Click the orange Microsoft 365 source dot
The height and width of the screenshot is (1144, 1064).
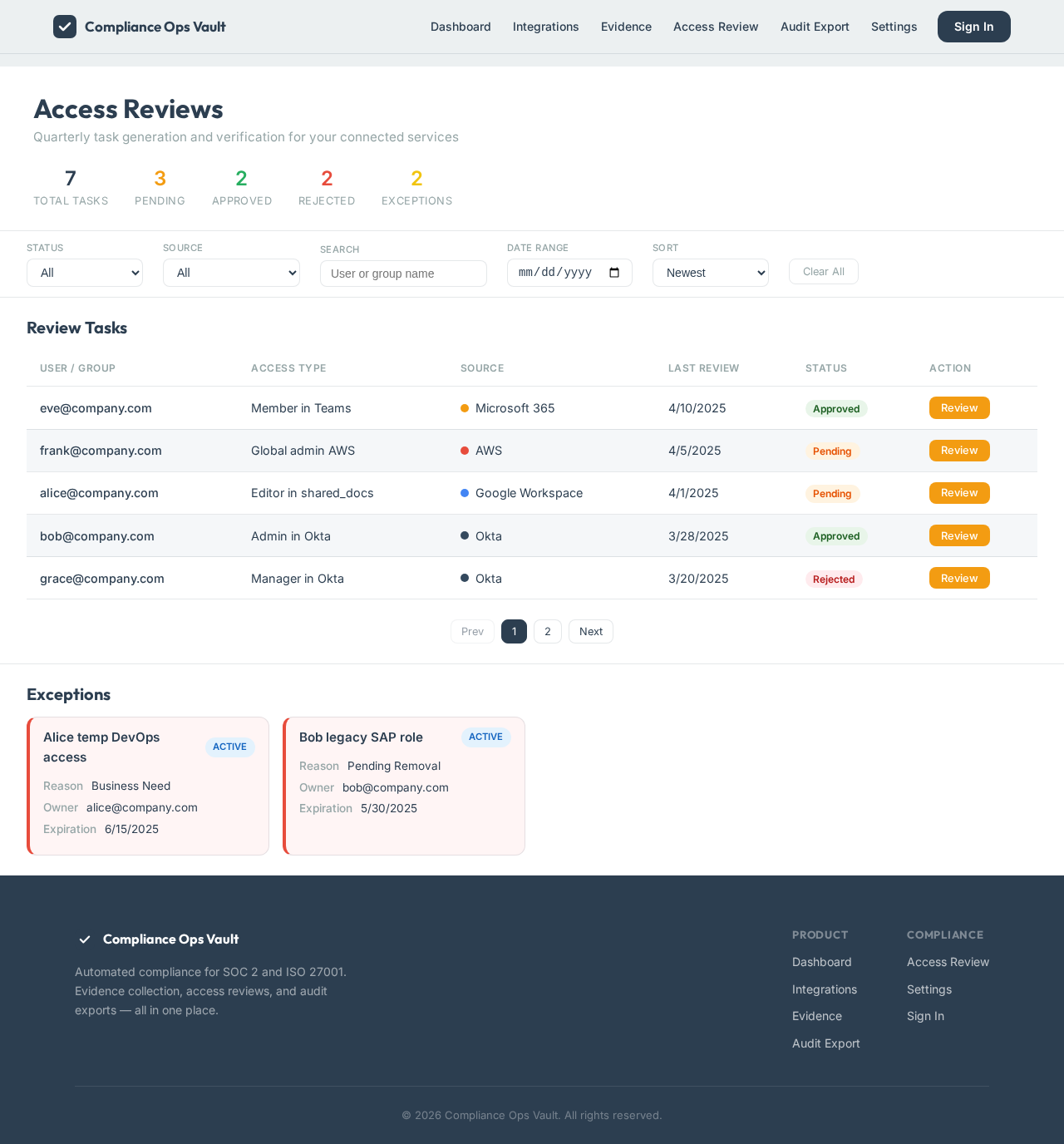(x=465, y=408)
